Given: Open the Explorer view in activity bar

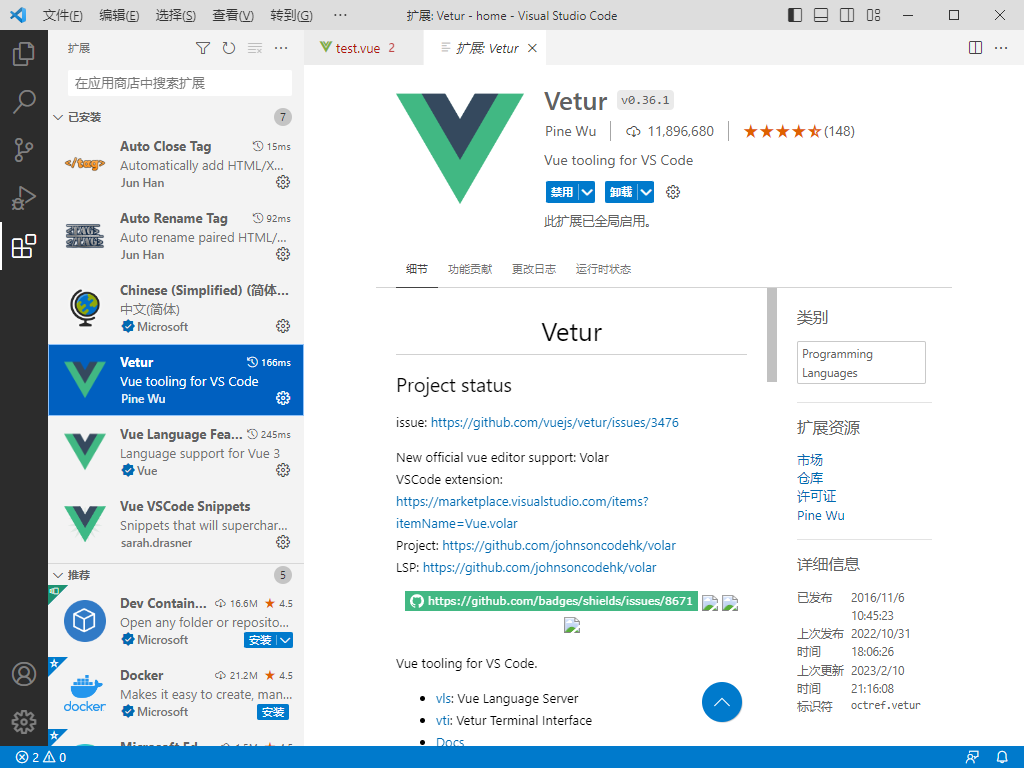Looking at the screenshot, I should 24,54.
